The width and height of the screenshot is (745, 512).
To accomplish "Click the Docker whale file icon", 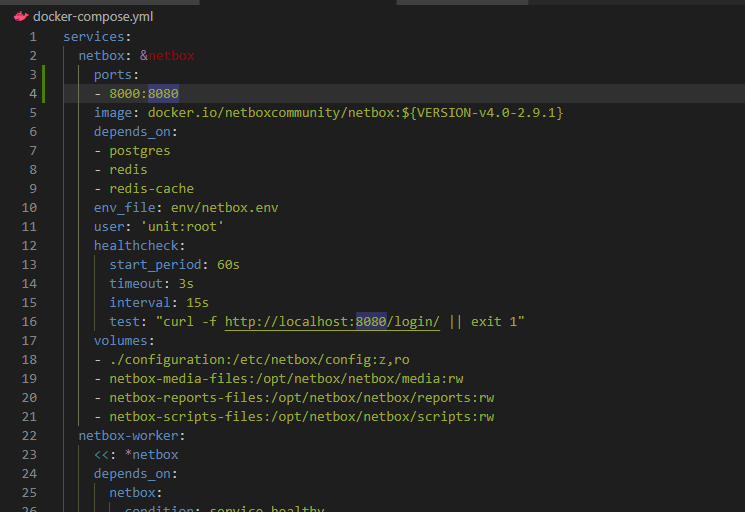I will tap(21, 17).
